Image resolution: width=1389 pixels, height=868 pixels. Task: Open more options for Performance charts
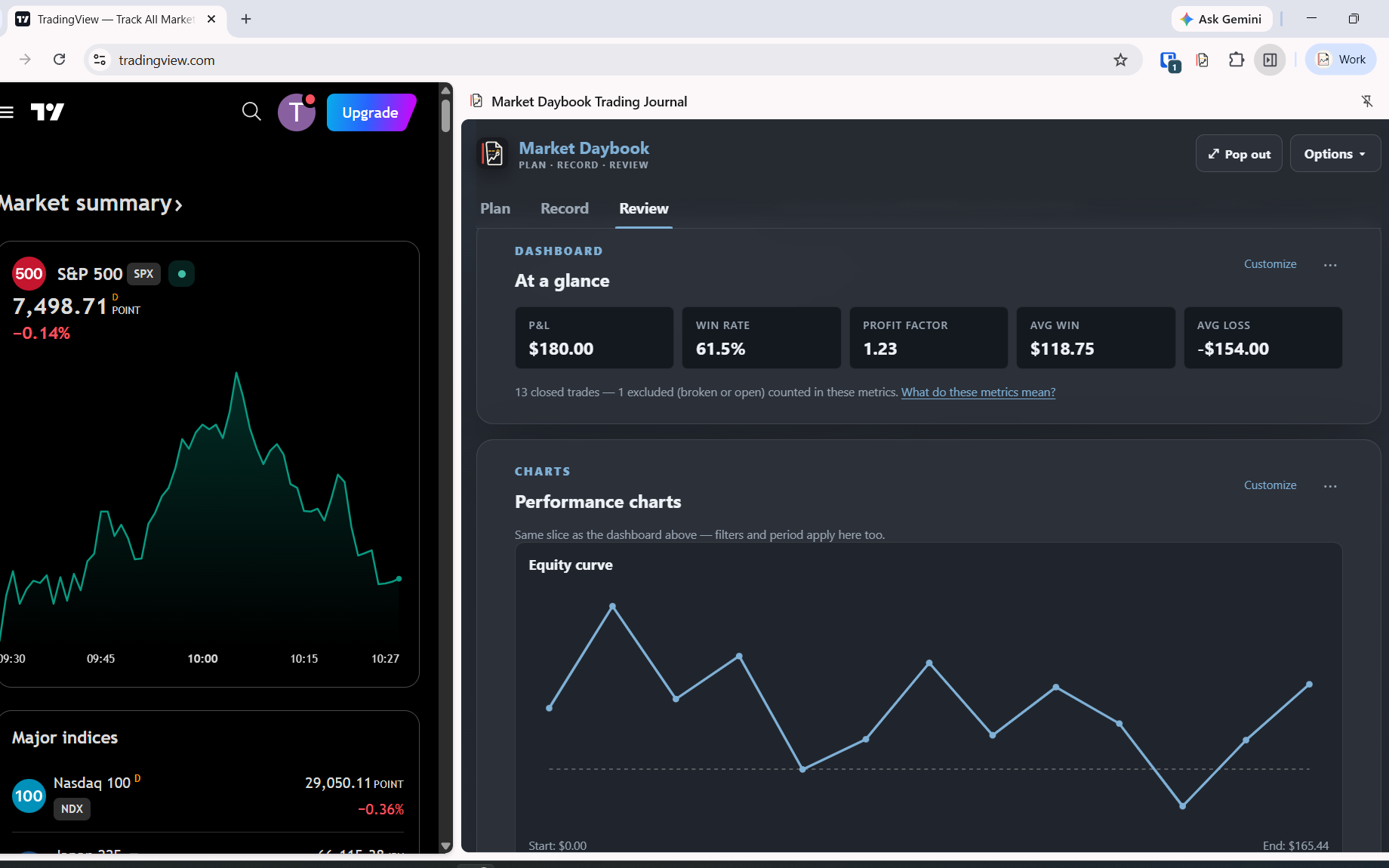[x=1330, y=486]
